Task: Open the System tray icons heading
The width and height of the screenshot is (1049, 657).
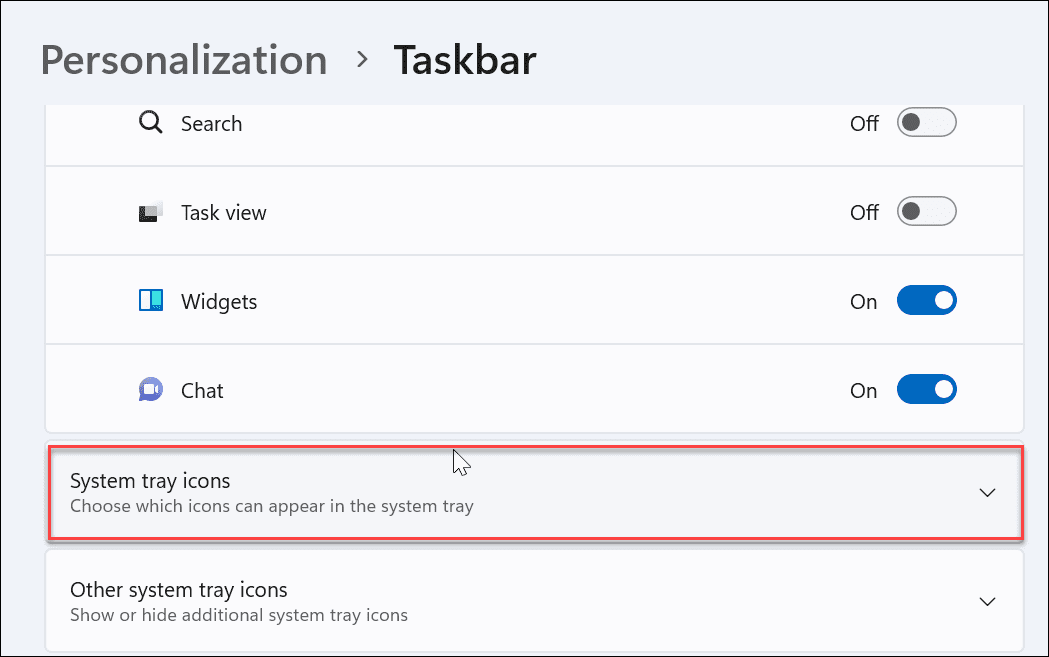Action: pyautogui.click(x=150, y=481)
